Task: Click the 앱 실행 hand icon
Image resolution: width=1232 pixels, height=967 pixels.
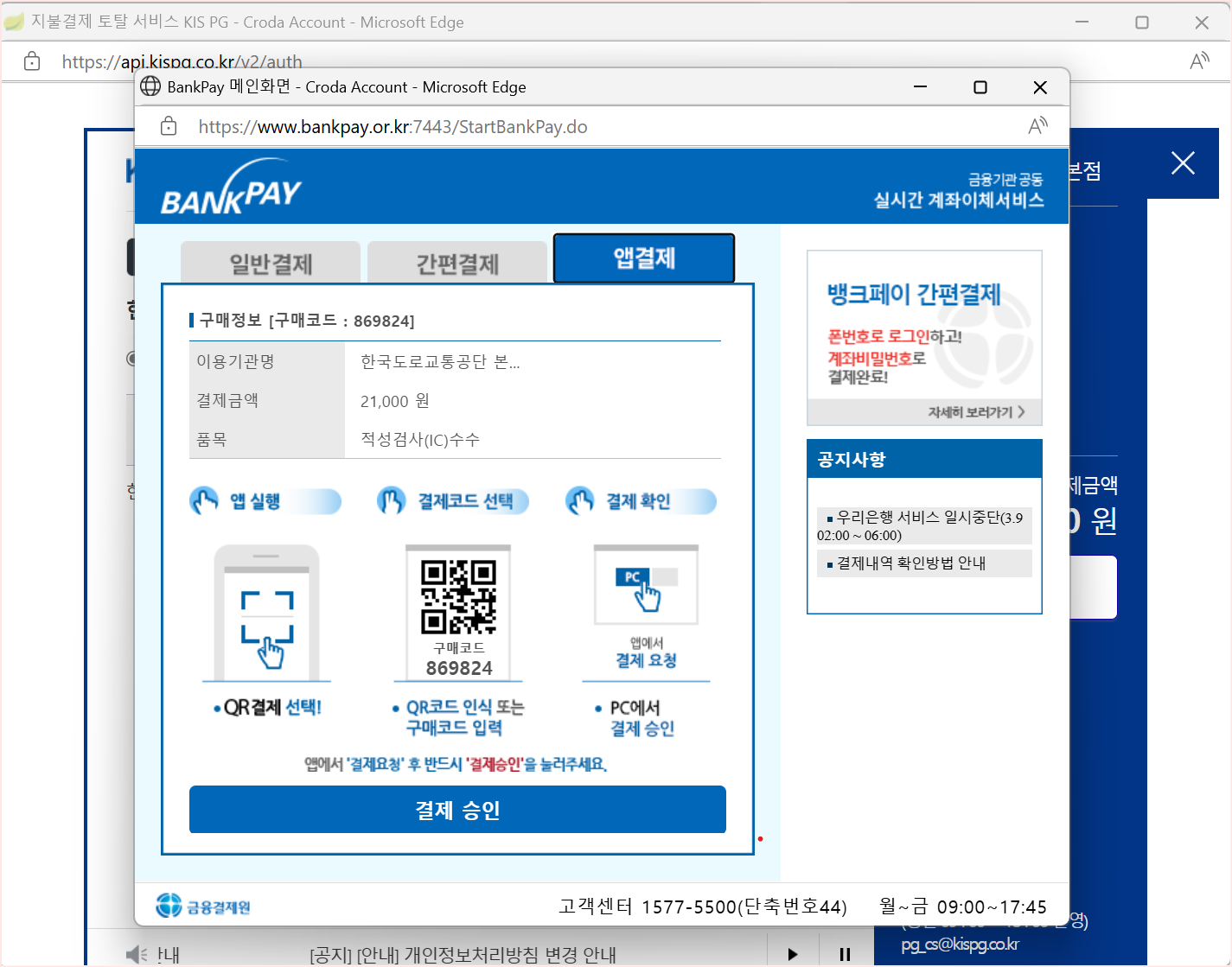Action: click(x=204, y=500)
